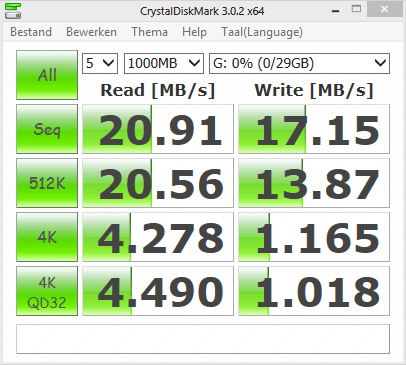The width and height of the screenshot is (406, 365).
Task: Click the Read [MB/s] column header
Action: pyautogui.click(x=158, y=90)
